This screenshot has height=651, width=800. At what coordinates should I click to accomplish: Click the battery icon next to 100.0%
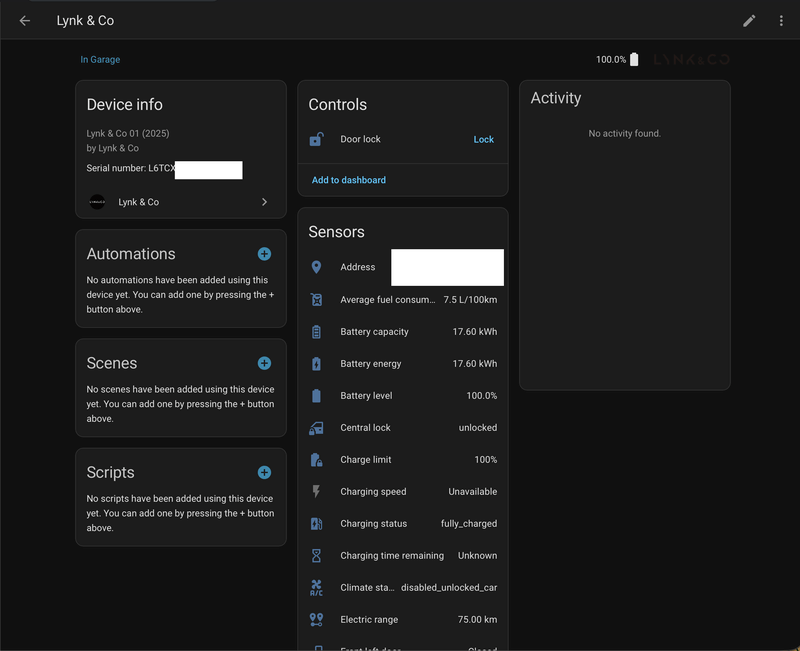[634, 59]
